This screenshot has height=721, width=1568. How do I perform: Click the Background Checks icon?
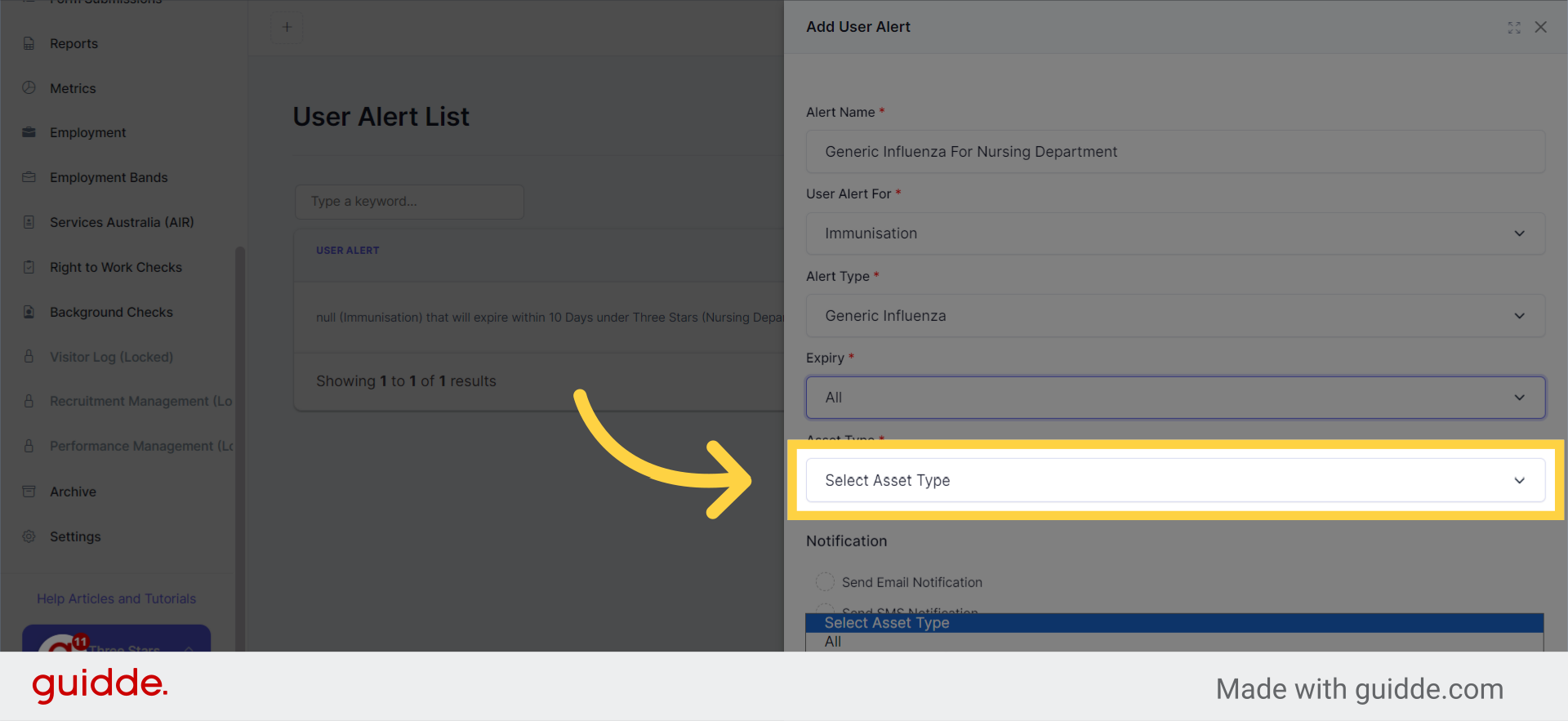[29, 312]
